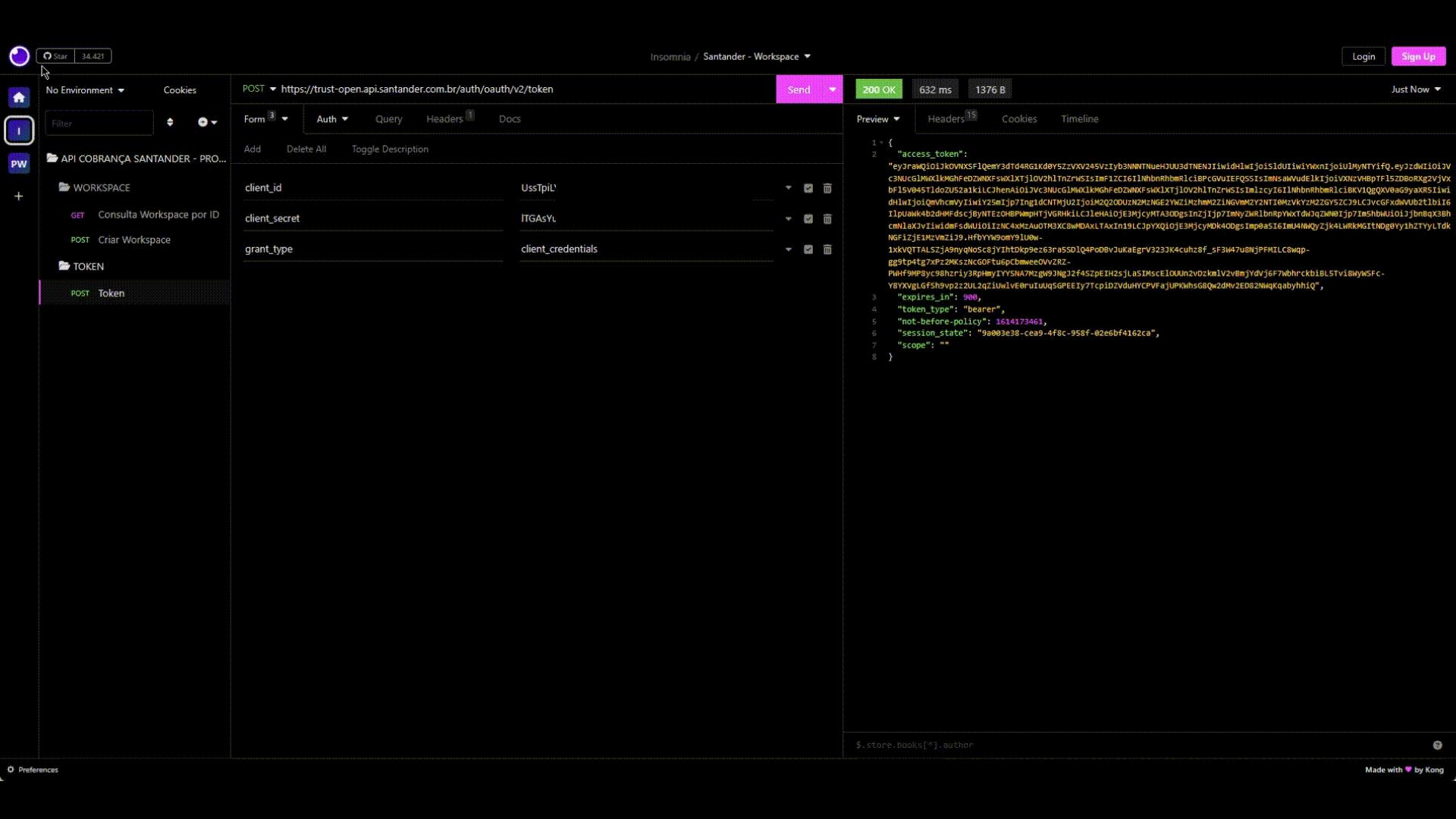1456x819 pixels.
Task: Select Criar Workspace request
Action: [x=135, y=240]
